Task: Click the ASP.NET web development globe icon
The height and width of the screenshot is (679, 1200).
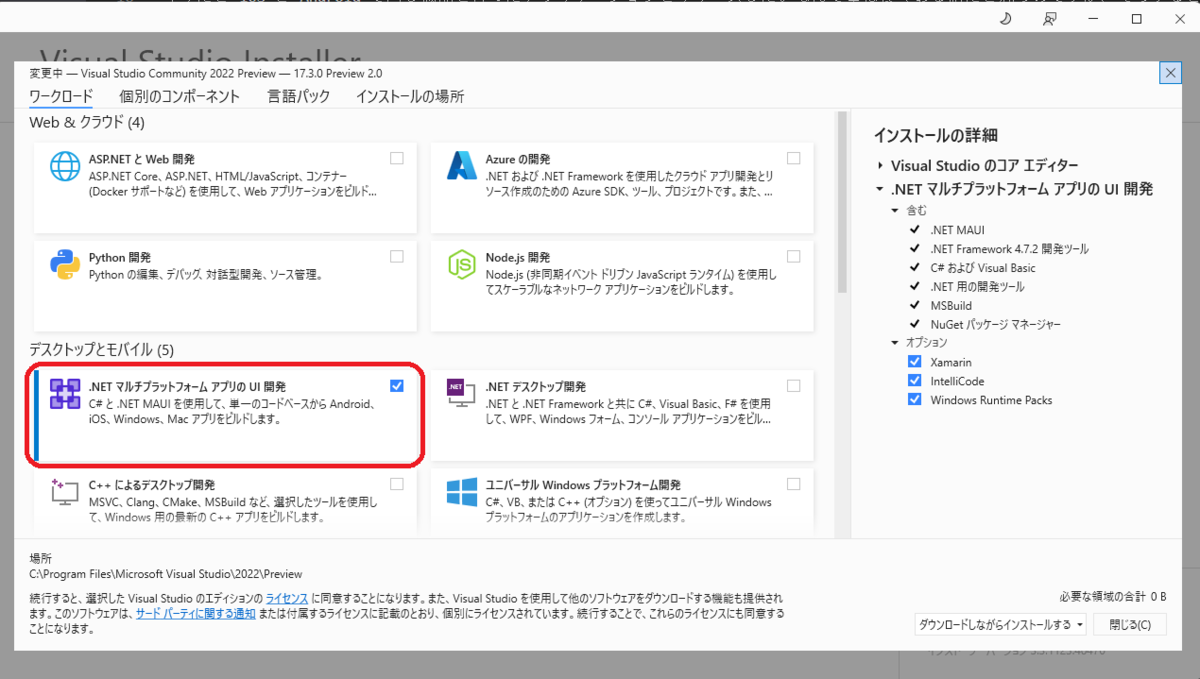Action: pyautogui.click(x=65, y=167)
